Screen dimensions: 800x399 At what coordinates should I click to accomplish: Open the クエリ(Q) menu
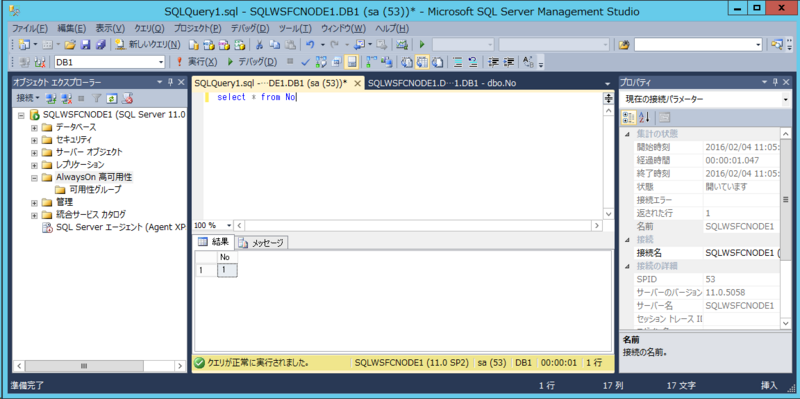(x=149, y=28)
